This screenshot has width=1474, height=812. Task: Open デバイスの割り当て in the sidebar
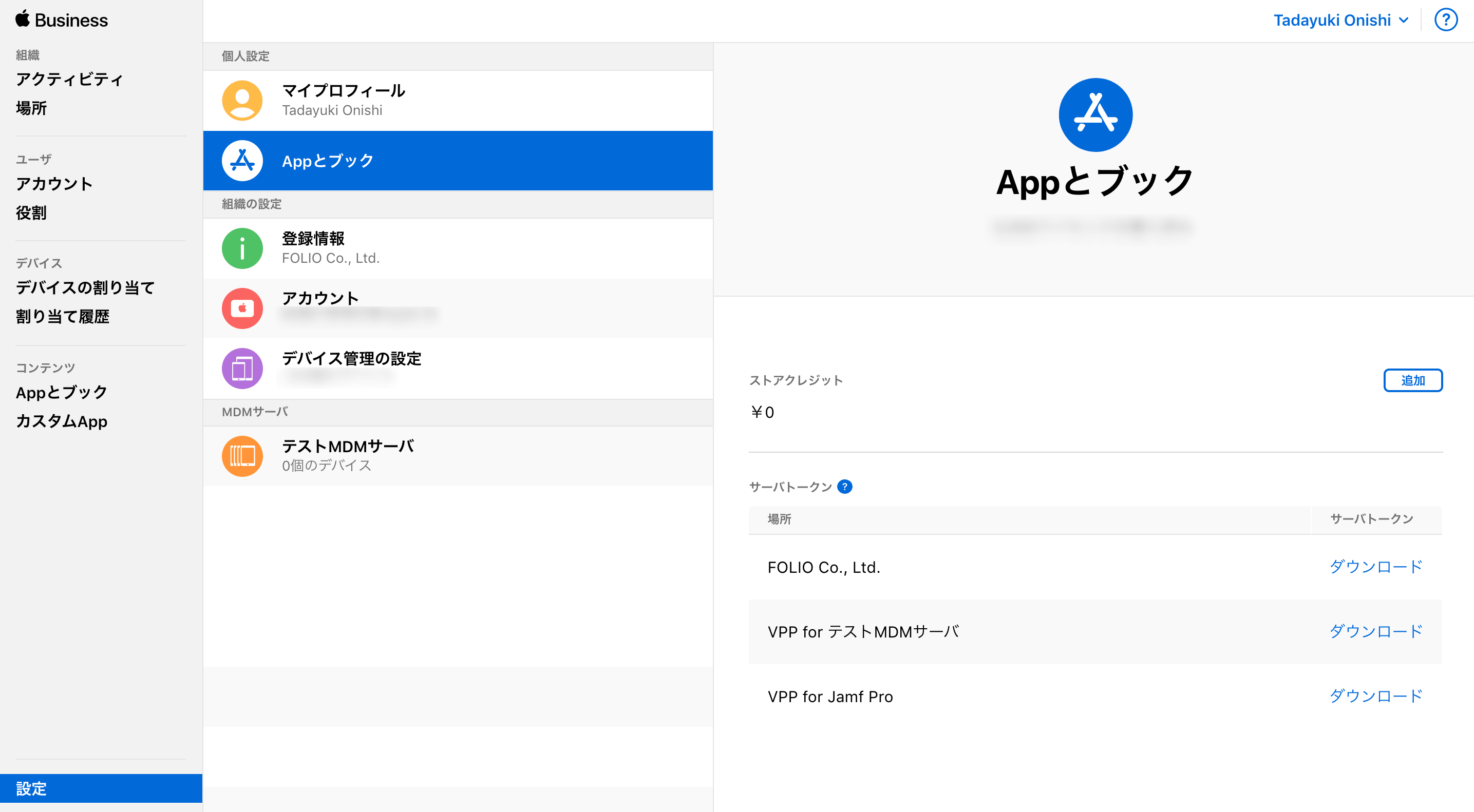point(85,287)
